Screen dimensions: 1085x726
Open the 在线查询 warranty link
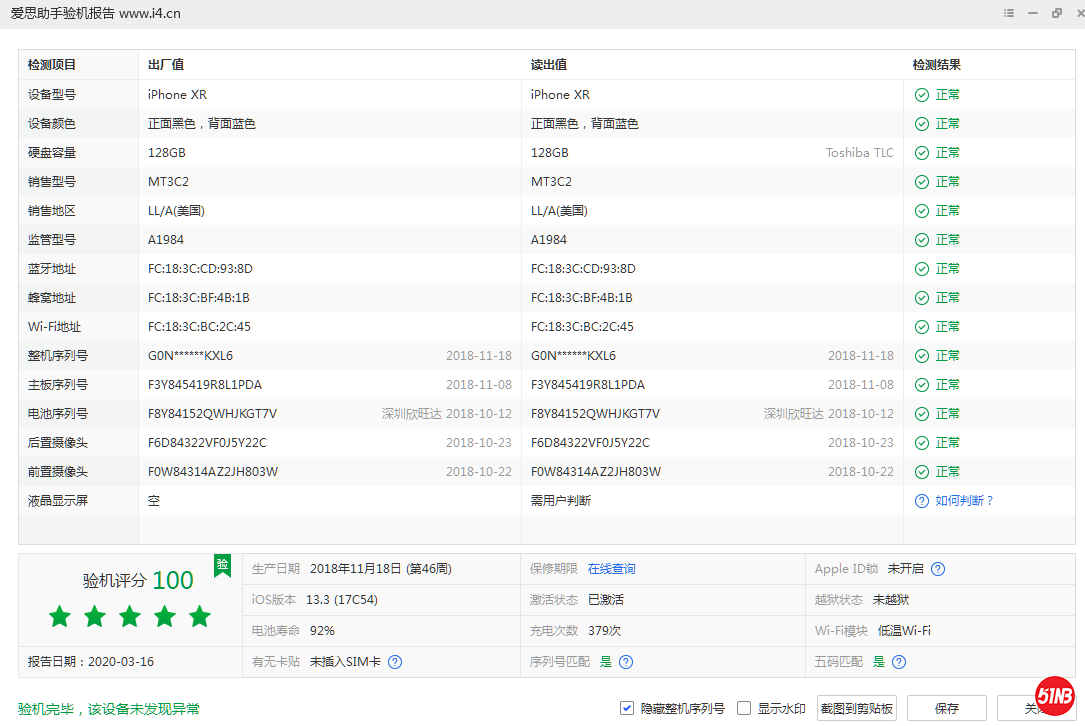pos(612,568)
